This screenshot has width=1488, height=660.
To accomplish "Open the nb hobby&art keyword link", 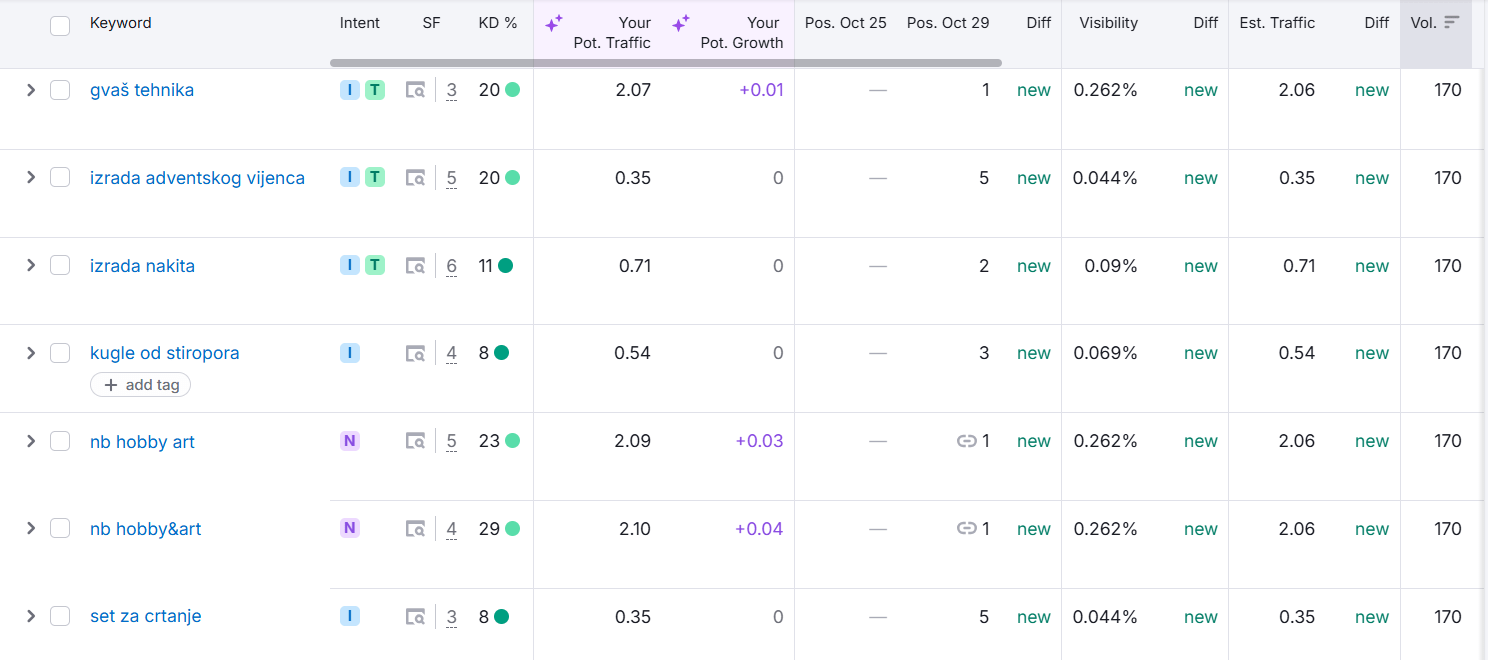I will click(145, 529).
